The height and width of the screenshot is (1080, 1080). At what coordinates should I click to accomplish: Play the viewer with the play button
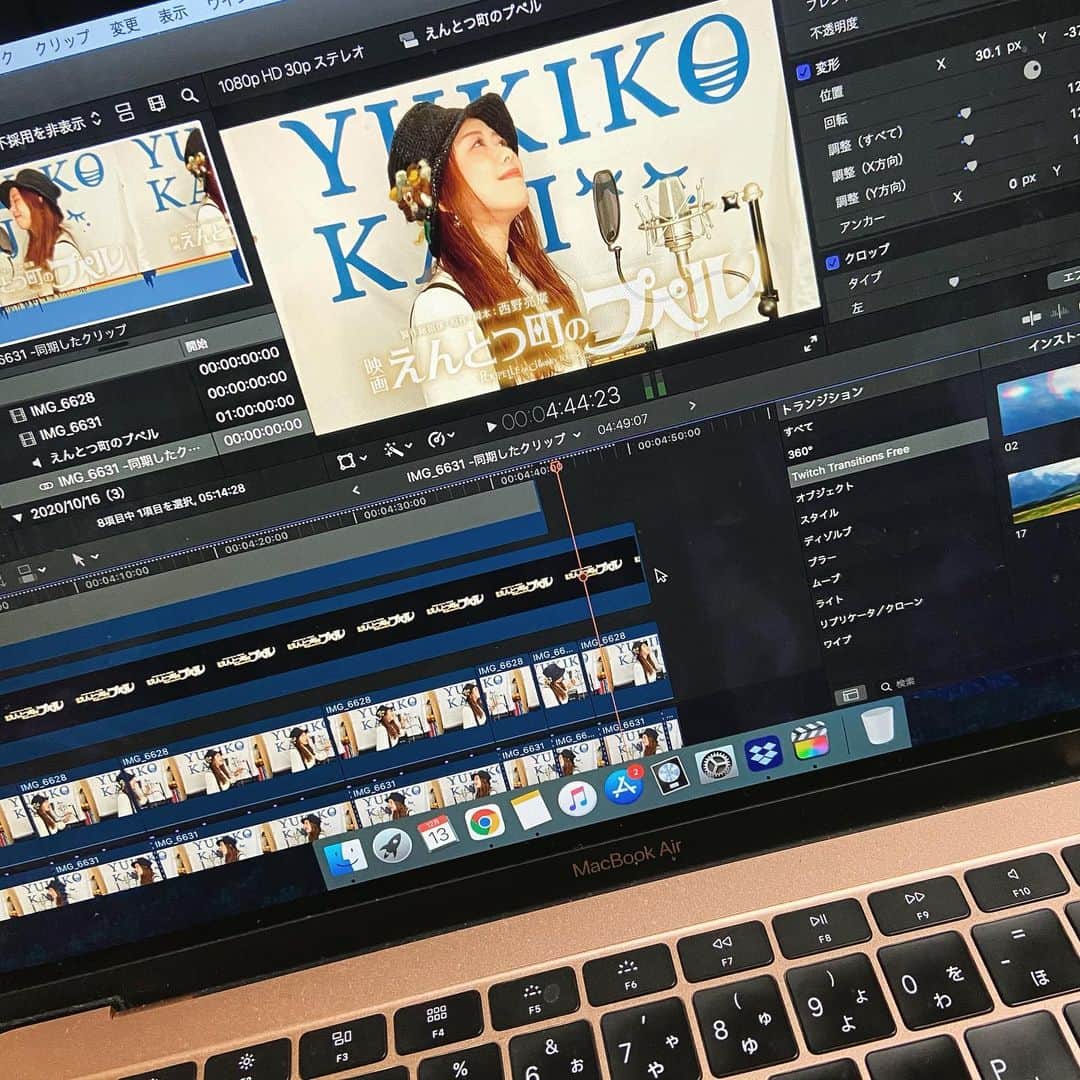tap(491, 426)
